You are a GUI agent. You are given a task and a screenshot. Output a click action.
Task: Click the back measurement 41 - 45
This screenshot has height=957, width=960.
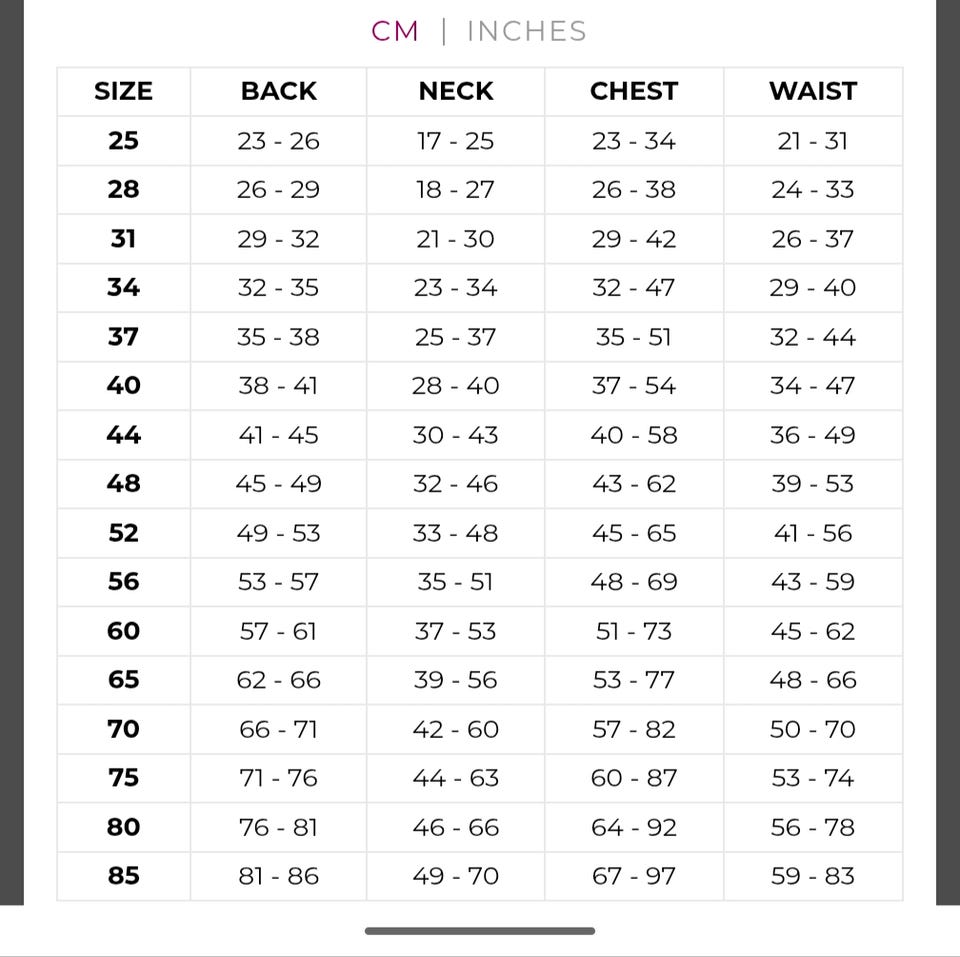point(278,435)
